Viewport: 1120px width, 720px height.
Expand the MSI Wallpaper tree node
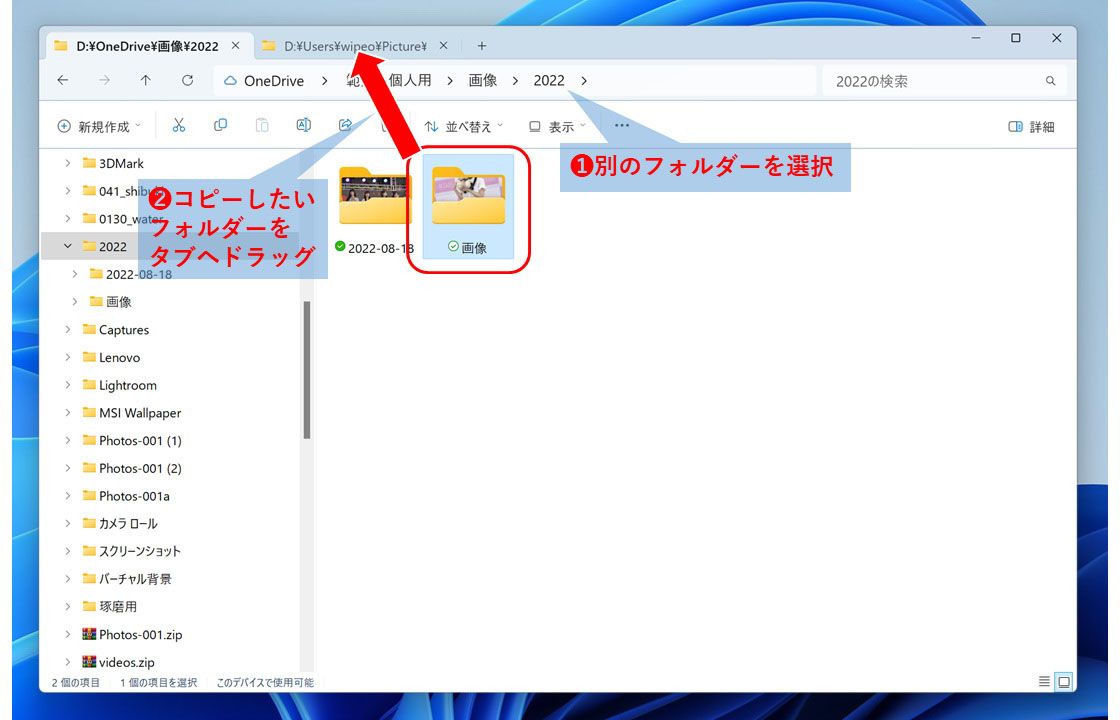click(68, 412)
